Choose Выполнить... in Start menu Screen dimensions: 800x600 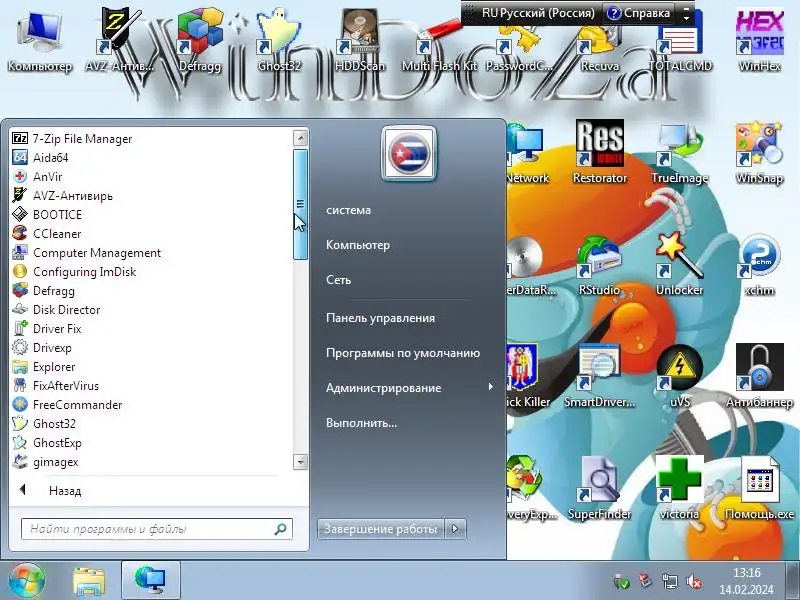[361, 423]
